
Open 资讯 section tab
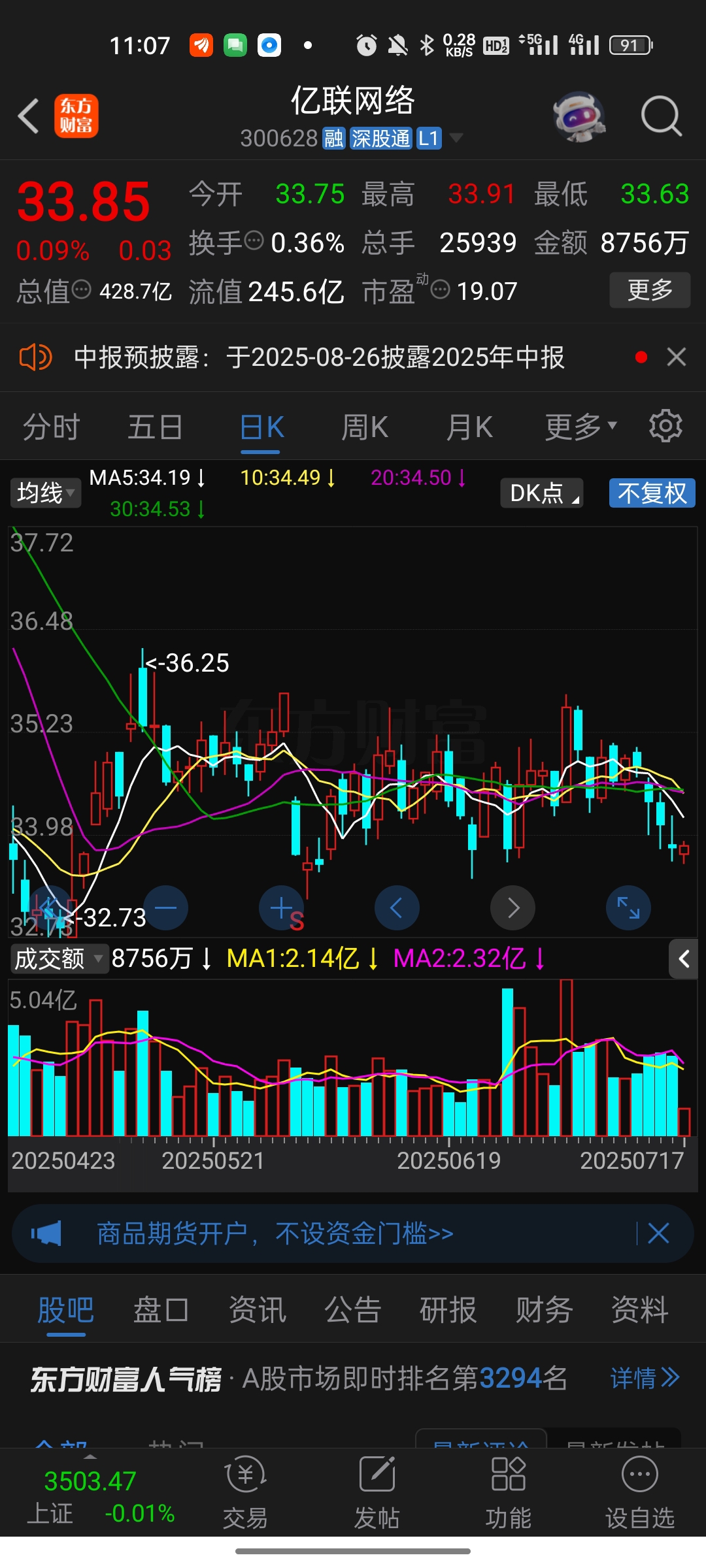[257, 1311]
